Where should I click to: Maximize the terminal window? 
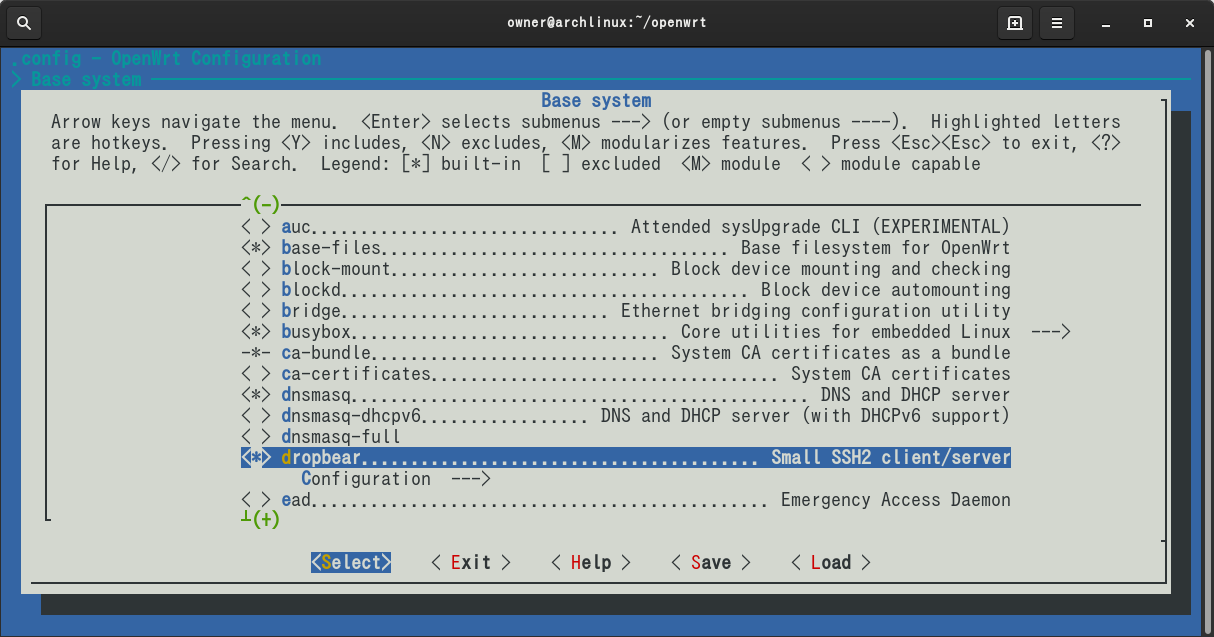point(1148,22)
